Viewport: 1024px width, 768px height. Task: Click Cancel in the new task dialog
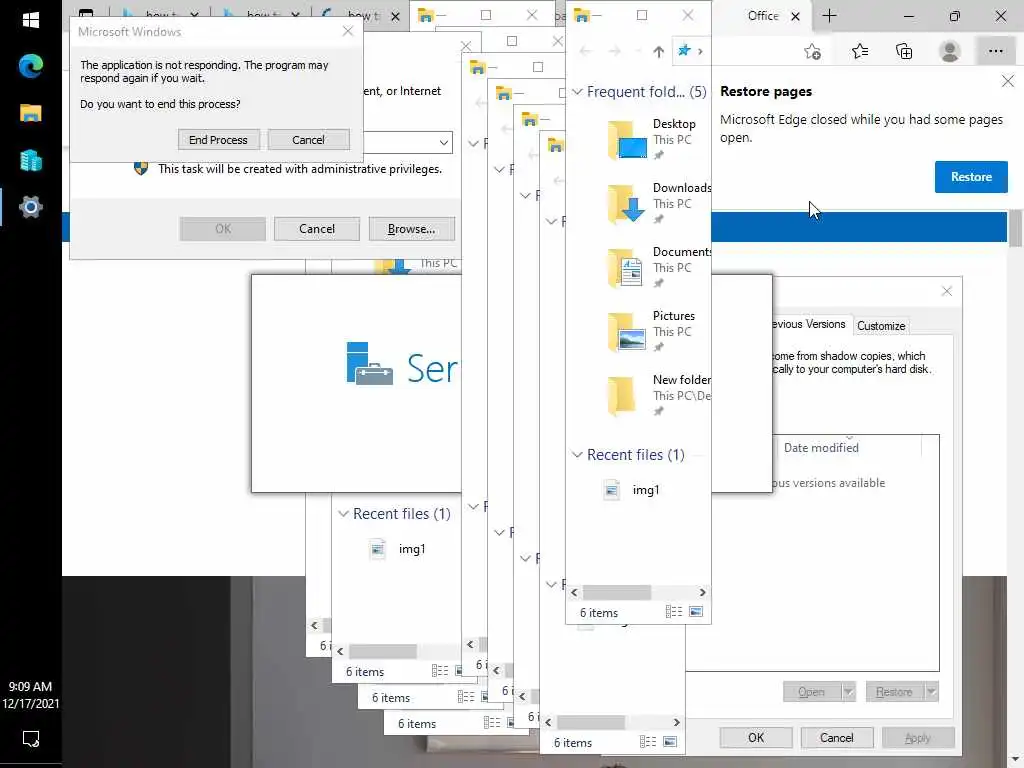[x=317, y=229]
